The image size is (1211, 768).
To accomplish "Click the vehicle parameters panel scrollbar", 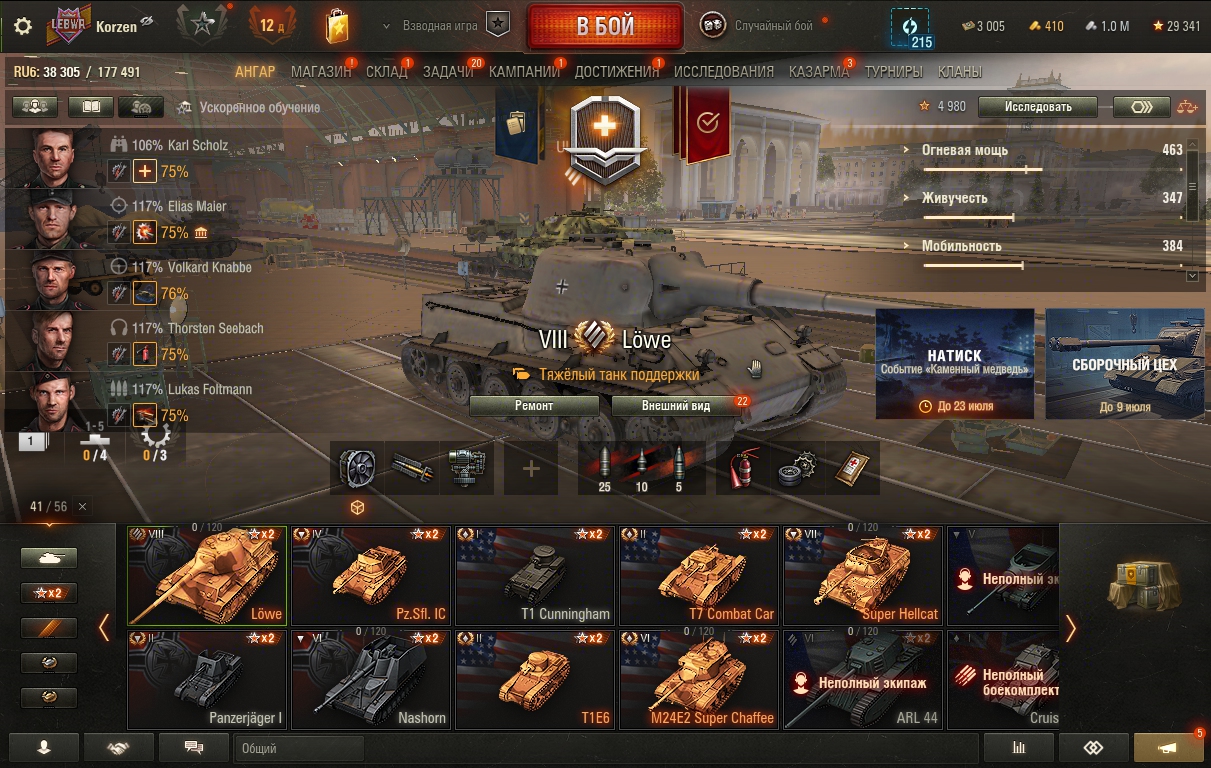I will pos(1191,210).
